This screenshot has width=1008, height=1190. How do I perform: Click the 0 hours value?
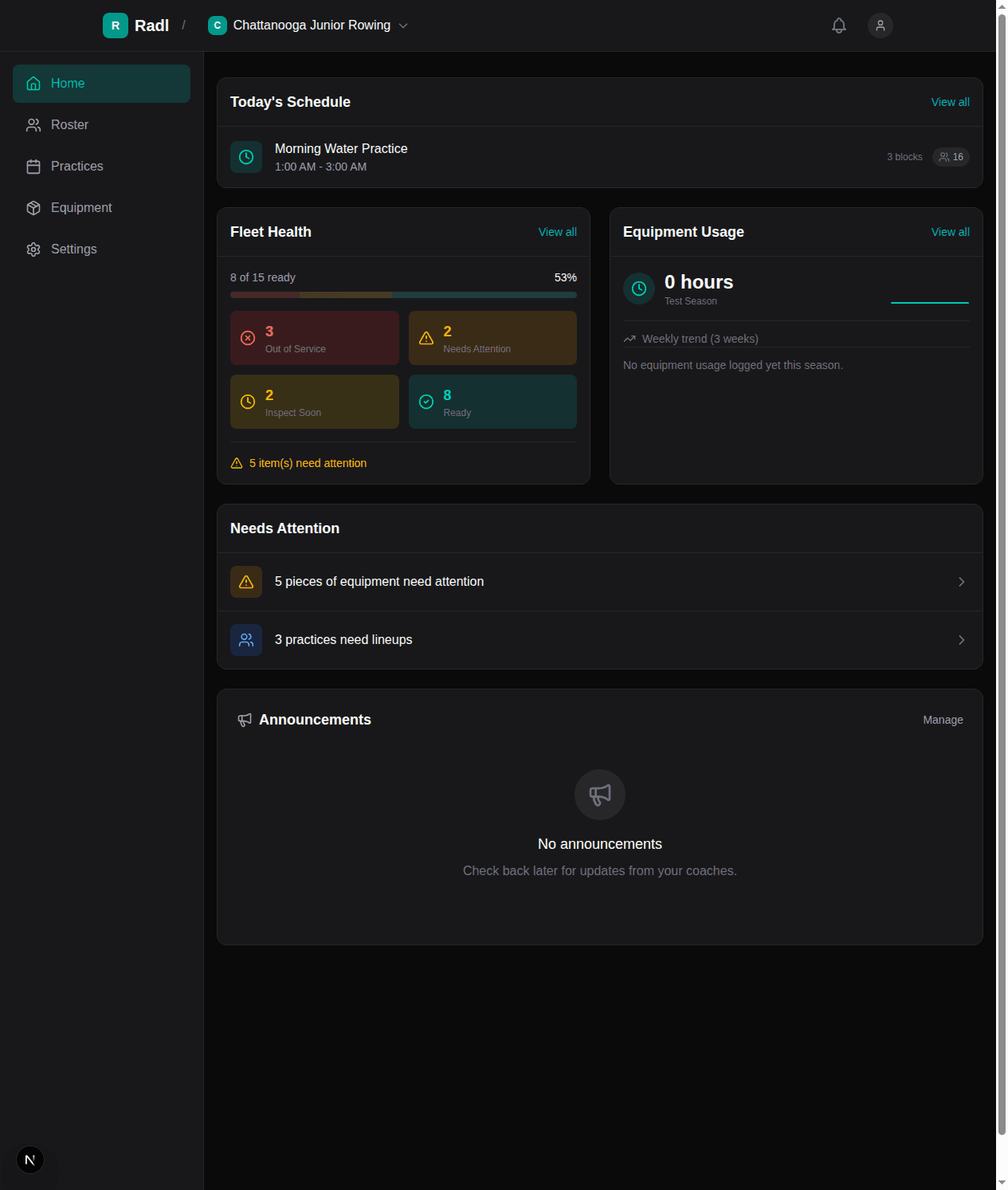coord(699,282)
